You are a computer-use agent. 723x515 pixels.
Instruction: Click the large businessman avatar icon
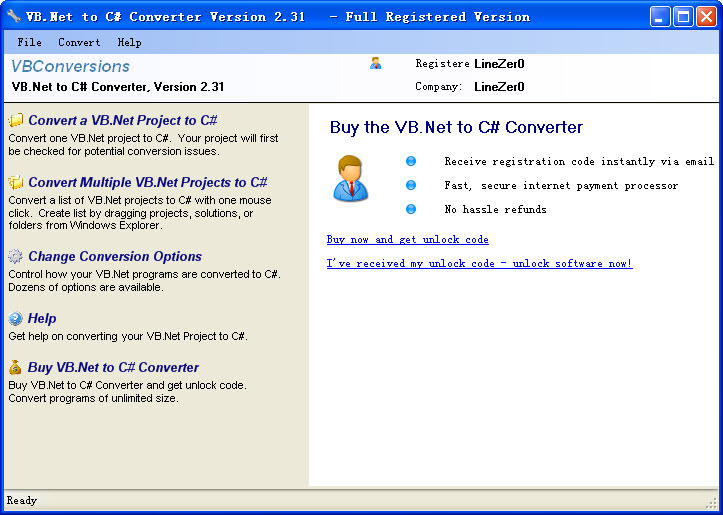350,178
